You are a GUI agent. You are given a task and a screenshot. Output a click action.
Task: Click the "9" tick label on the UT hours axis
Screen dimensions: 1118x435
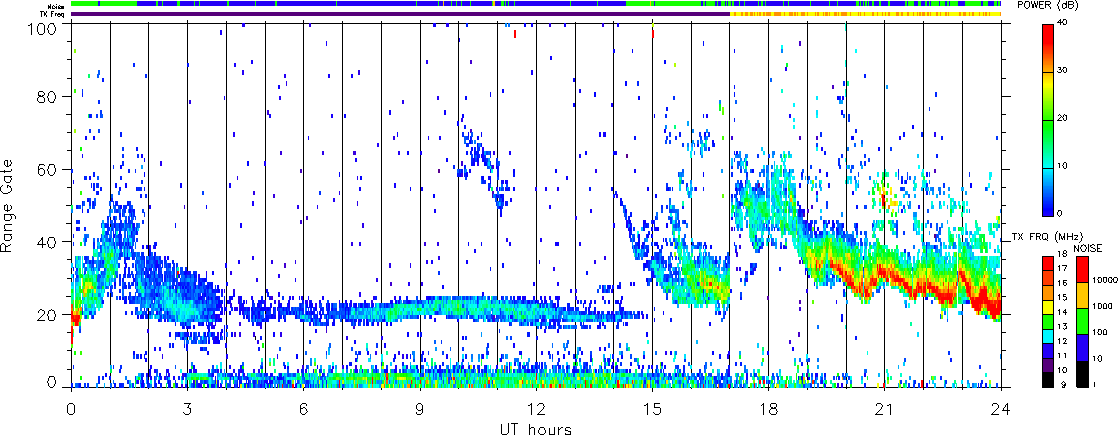[420, 409]
